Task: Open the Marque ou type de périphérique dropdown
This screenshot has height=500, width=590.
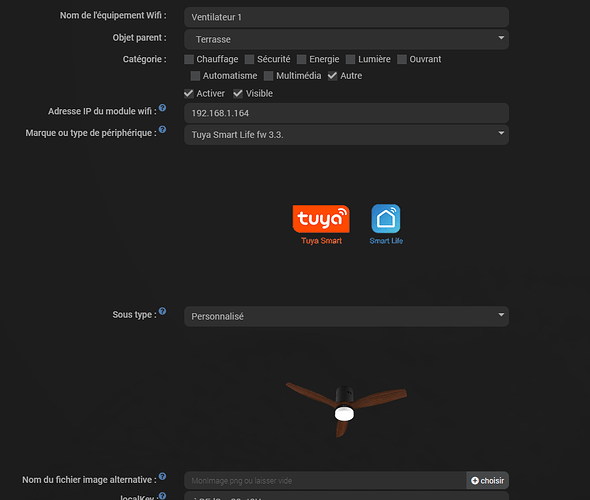Action: [x=347, y=135]
